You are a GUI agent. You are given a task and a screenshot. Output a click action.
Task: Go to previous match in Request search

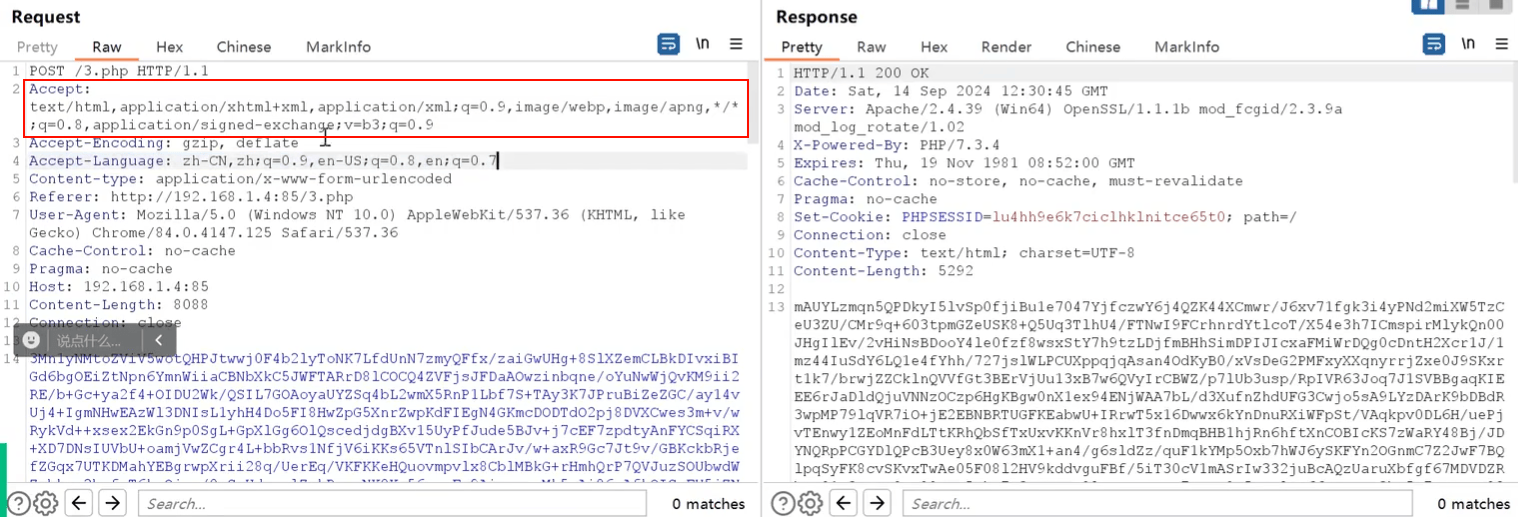80,503
